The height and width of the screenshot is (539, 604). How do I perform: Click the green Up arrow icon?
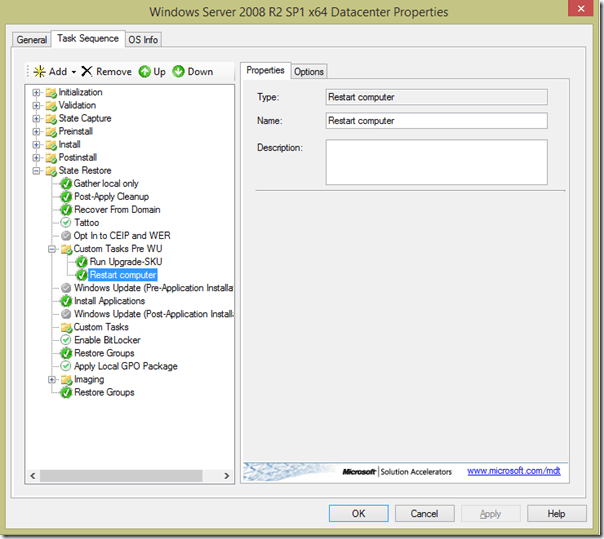(144, 72)
